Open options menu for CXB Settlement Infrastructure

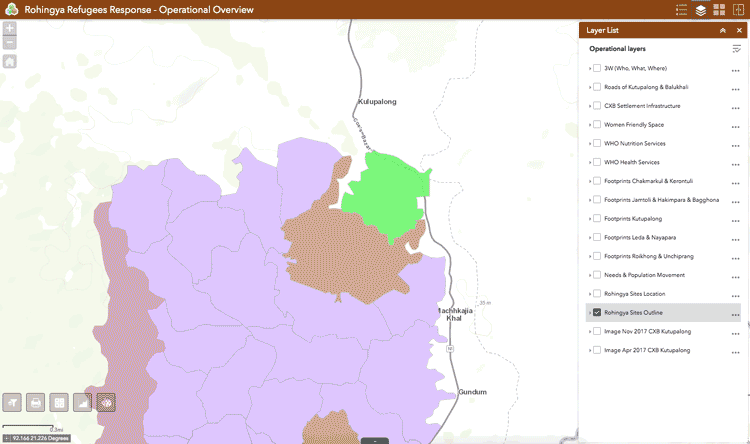(735, 107)
